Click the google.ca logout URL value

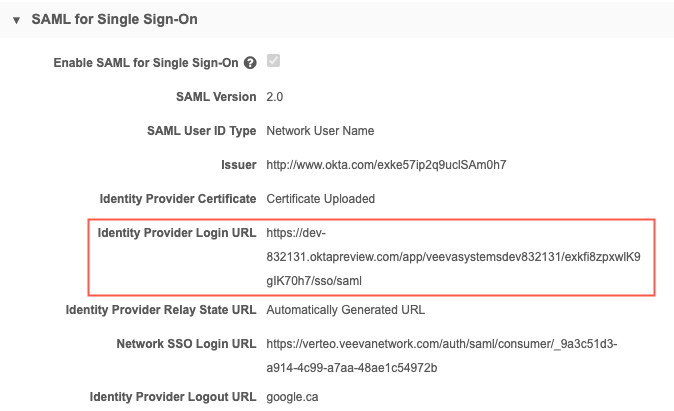(x=290, y=396)
